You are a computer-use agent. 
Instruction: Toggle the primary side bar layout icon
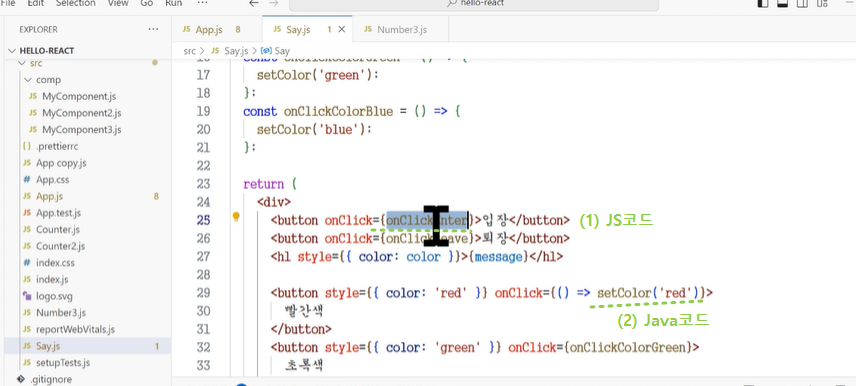763,3
